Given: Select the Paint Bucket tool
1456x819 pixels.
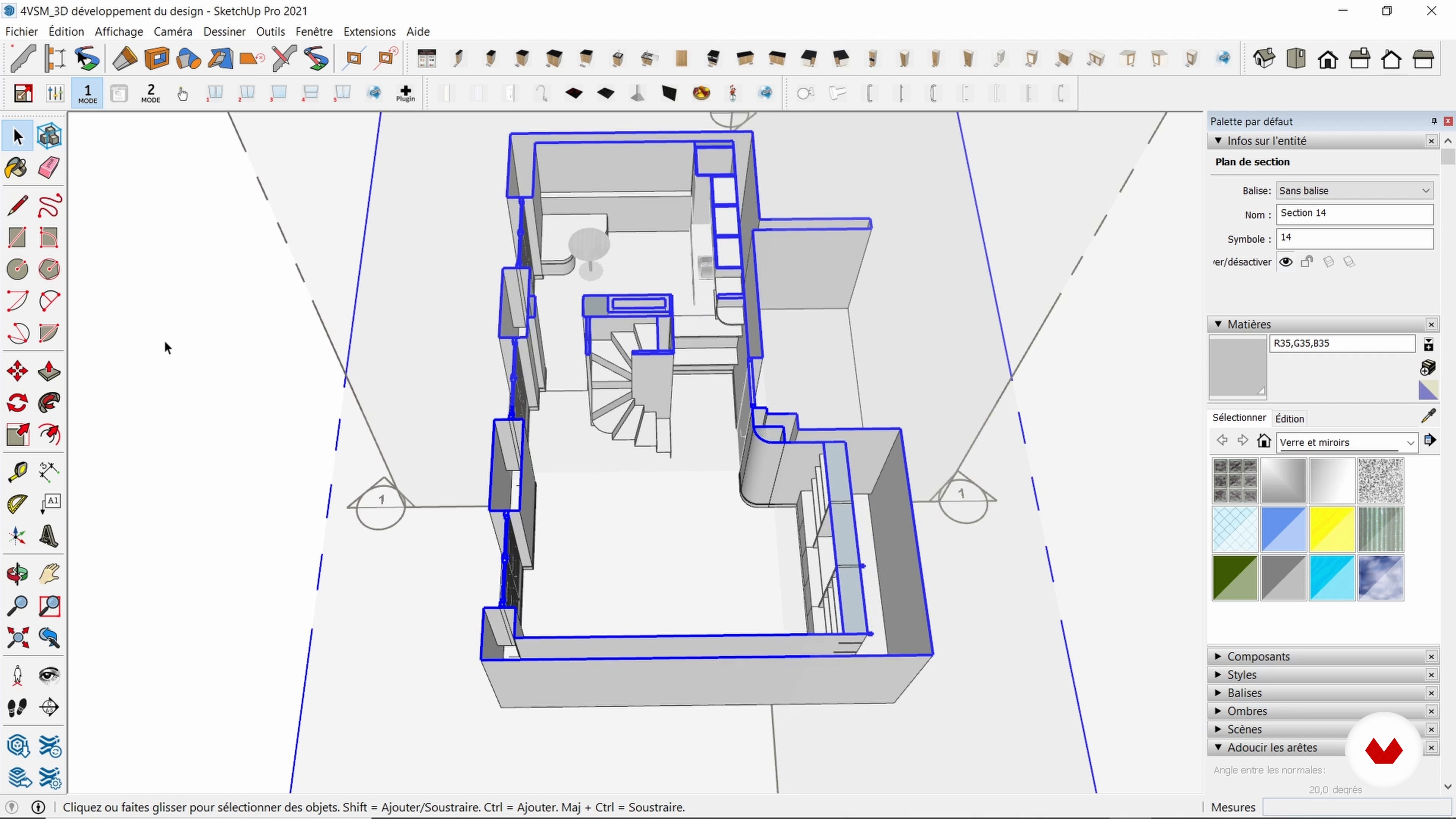Looking at the screenshot, I should (17, 168).
